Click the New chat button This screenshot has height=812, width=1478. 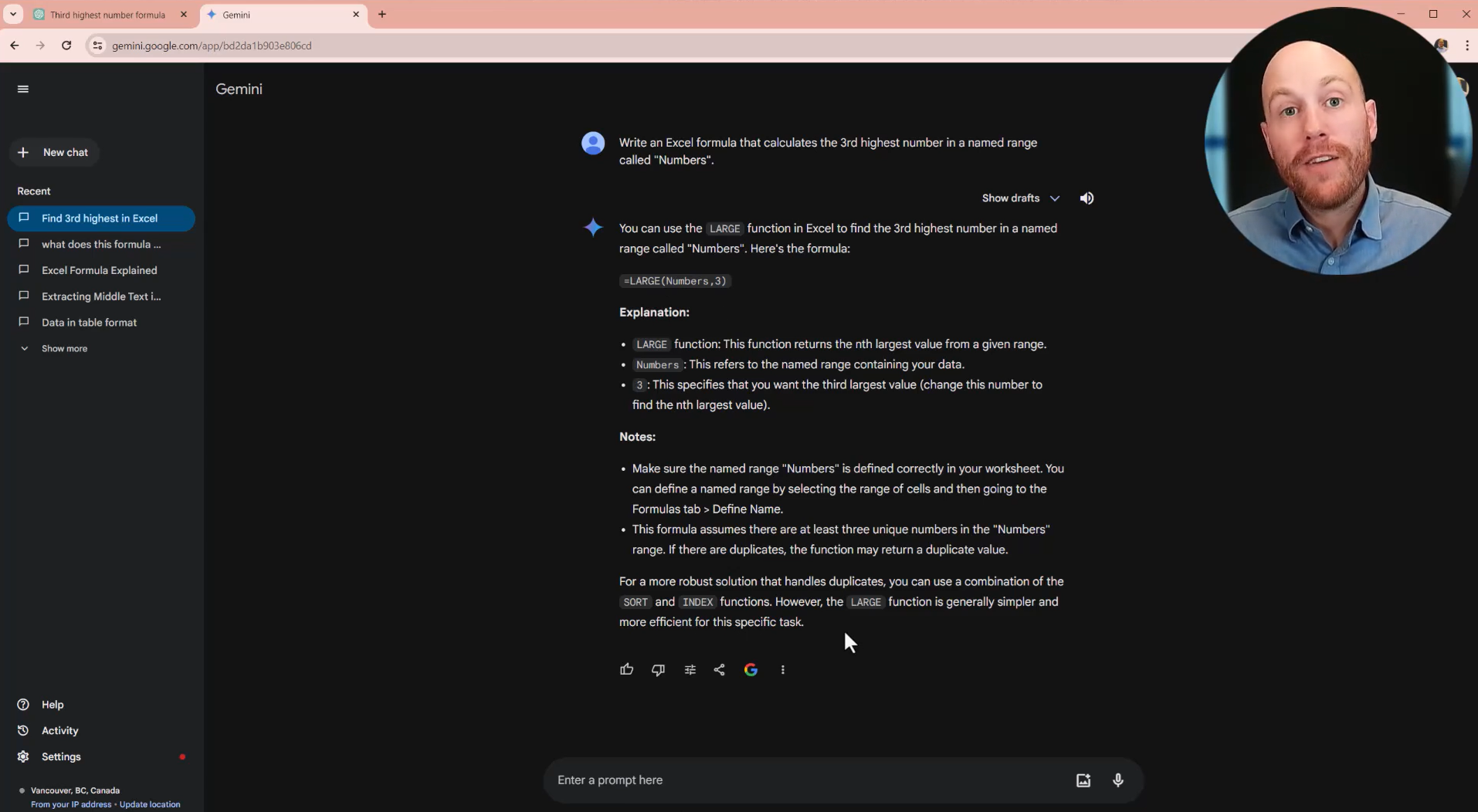click(x=54, y=153)
